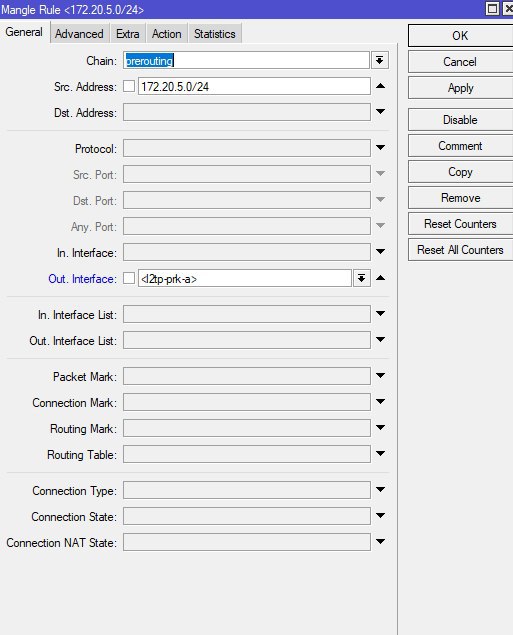Expand the Connection NAT State field

[x=380, y=541]
